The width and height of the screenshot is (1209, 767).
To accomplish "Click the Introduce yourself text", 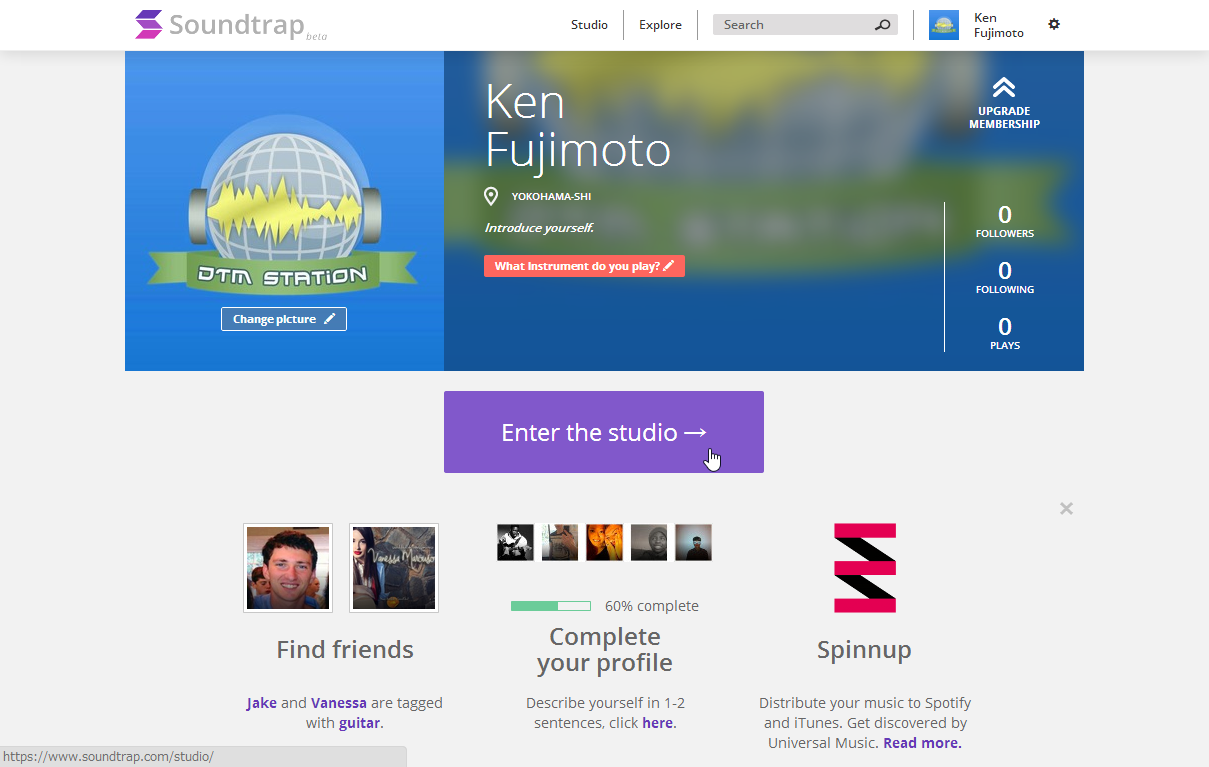I will pyautogui.click(x=539, y=228).
